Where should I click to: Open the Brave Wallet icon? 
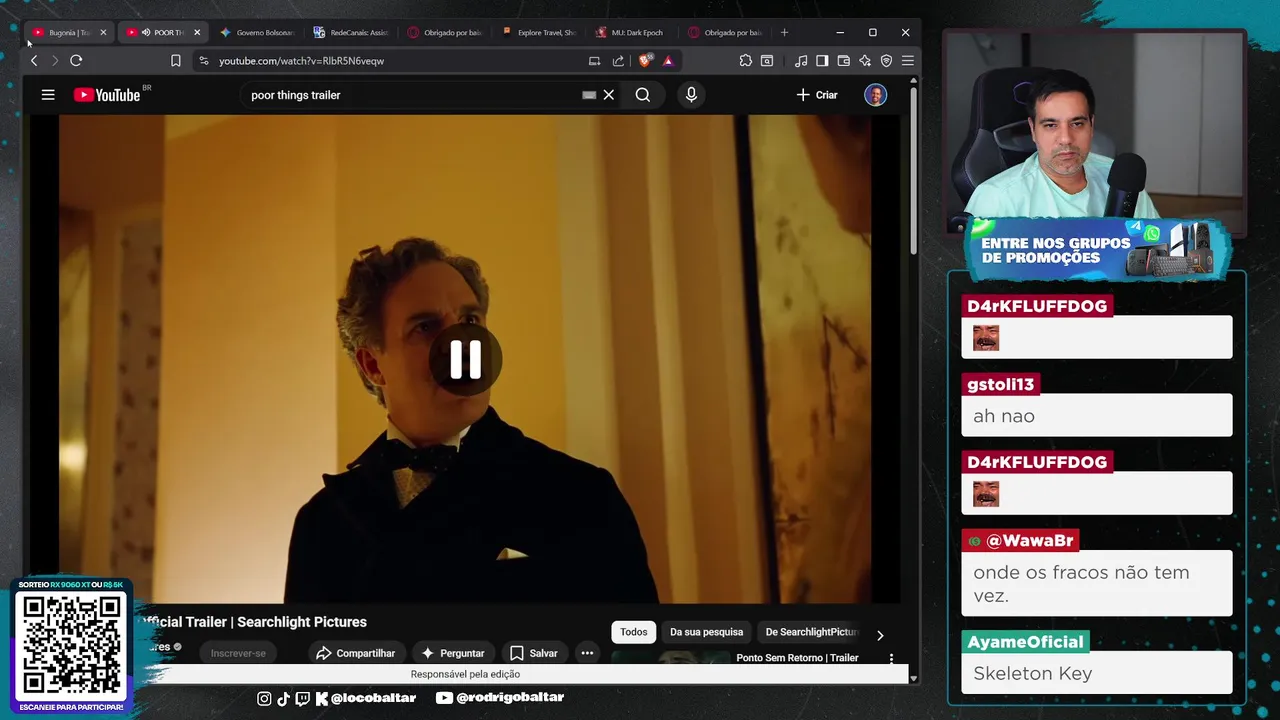point(843,61)
